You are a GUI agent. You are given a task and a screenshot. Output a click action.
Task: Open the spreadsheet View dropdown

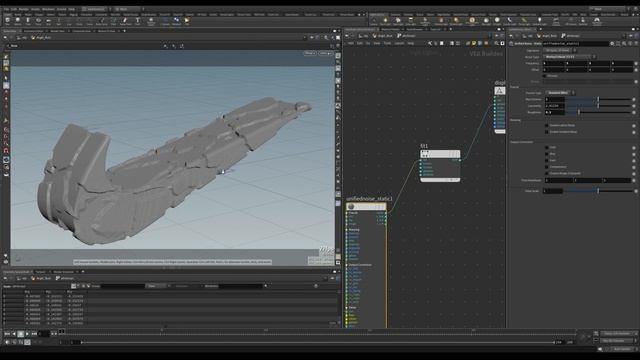pos(158,286)
